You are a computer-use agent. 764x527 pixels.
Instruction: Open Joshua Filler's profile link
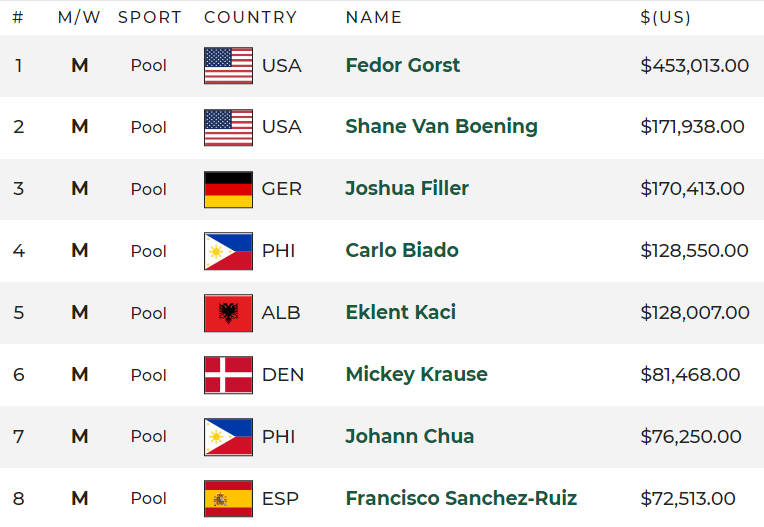point(407,188)
